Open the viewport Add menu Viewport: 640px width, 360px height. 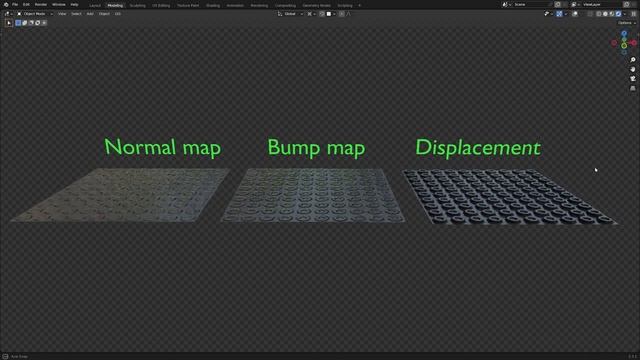tap(90, 14)
